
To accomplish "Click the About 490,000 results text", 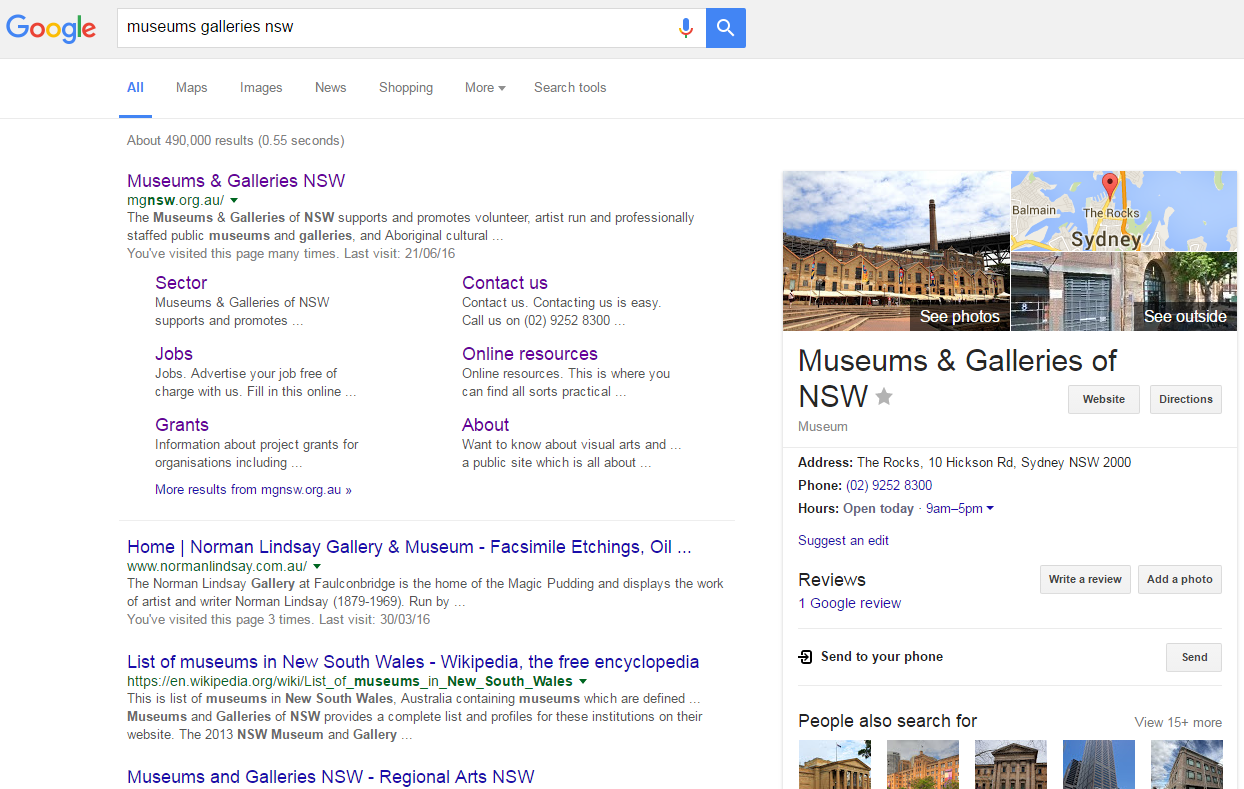I will click(x=236, y=141).
